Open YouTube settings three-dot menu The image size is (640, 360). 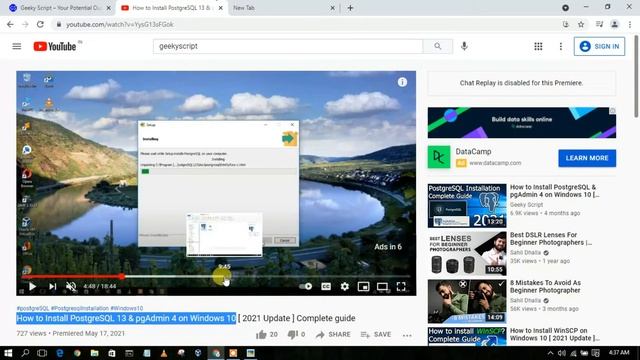(560, 46)
